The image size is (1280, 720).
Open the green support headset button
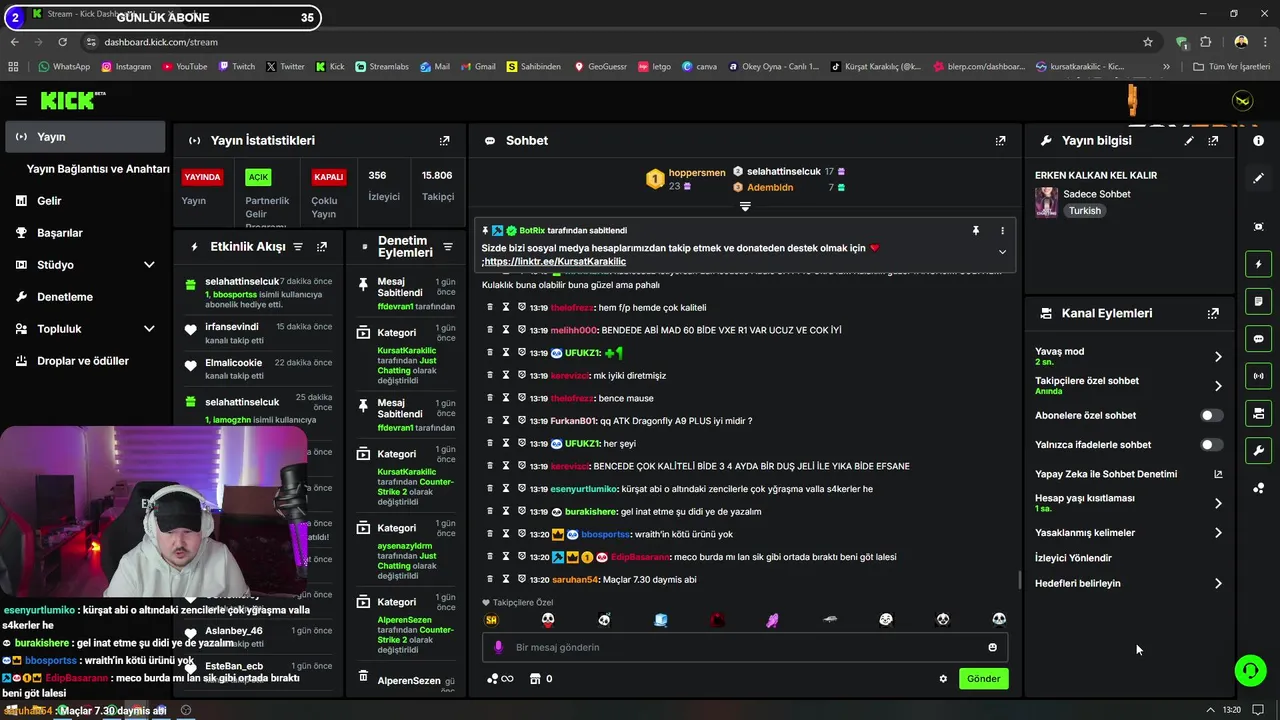pos(1251,670)
